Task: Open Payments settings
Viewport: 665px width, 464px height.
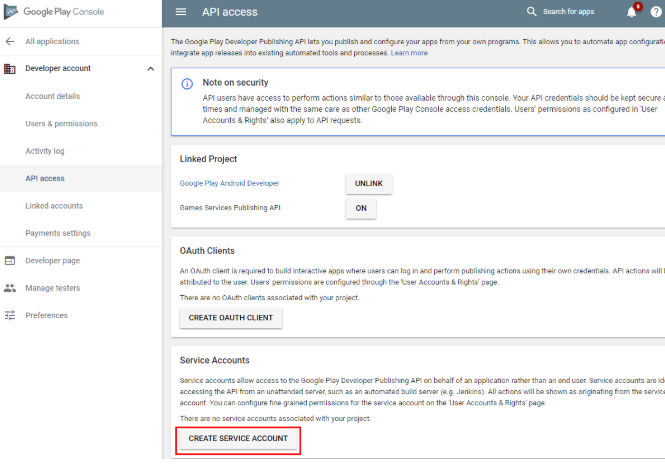Action: (x=58, y=233)
